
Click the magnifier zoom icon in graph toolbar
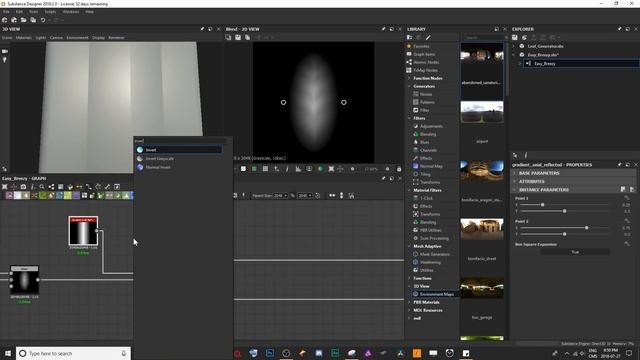(42, 187)
